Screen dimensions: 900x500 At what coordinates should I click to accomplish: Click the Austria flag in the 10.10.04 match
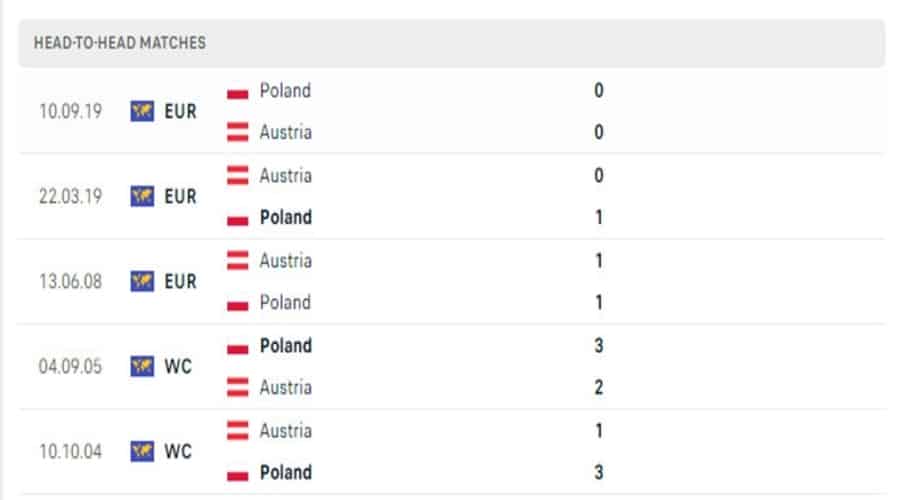pyautogui.click(x=238, y=431)
